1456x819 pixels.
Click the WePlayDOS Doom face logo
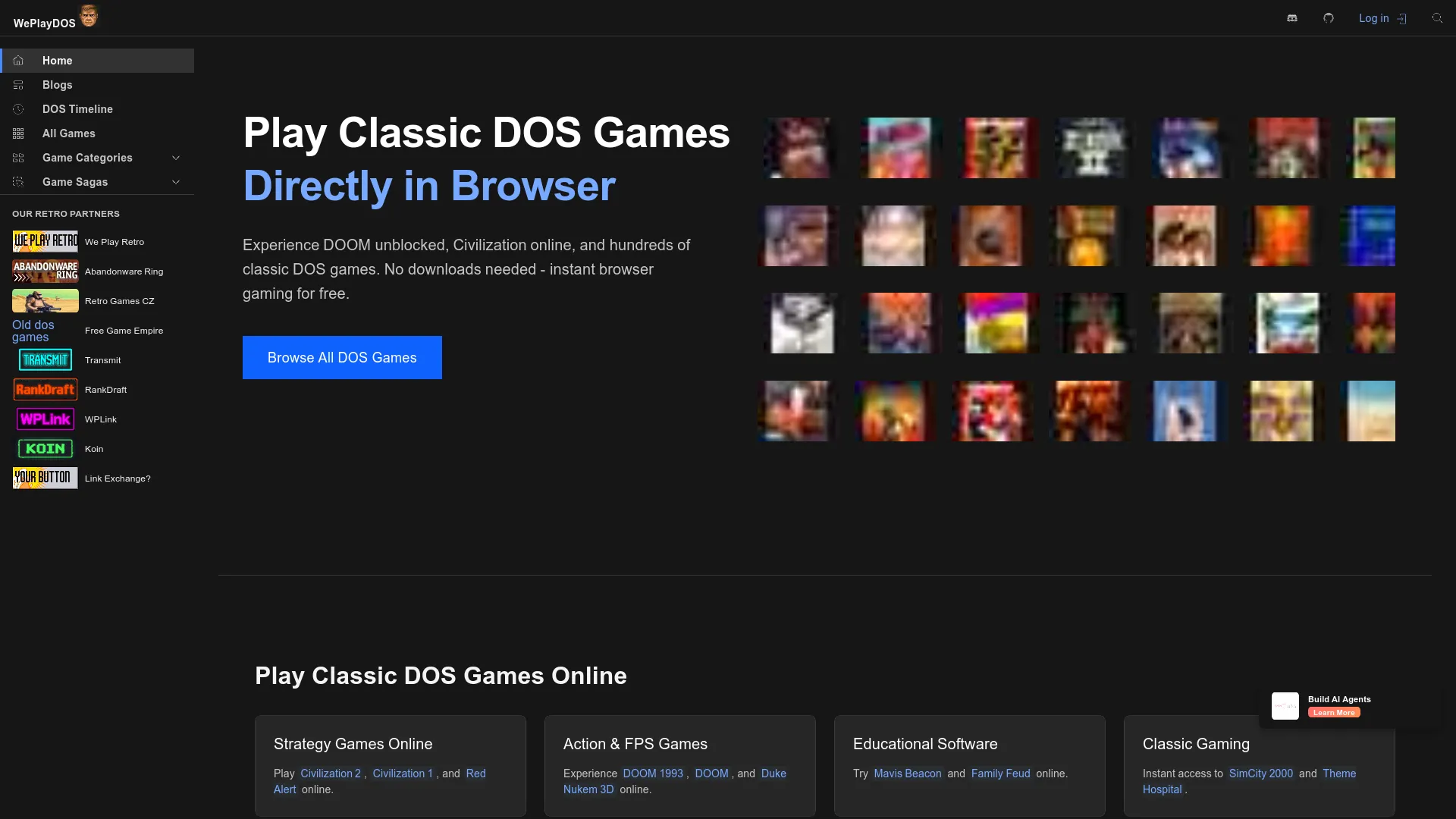[89, 16]
